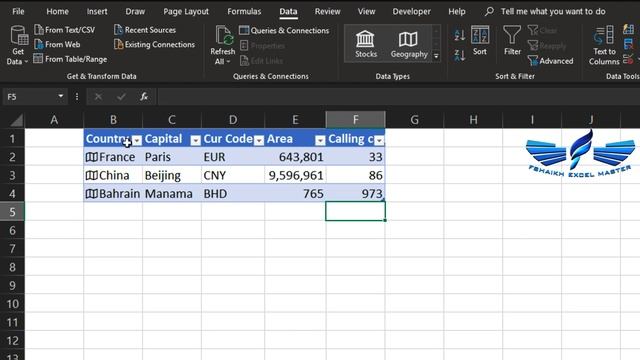Click the France geography card icon
The image size is (640, 360).
[x=91, y=157]
